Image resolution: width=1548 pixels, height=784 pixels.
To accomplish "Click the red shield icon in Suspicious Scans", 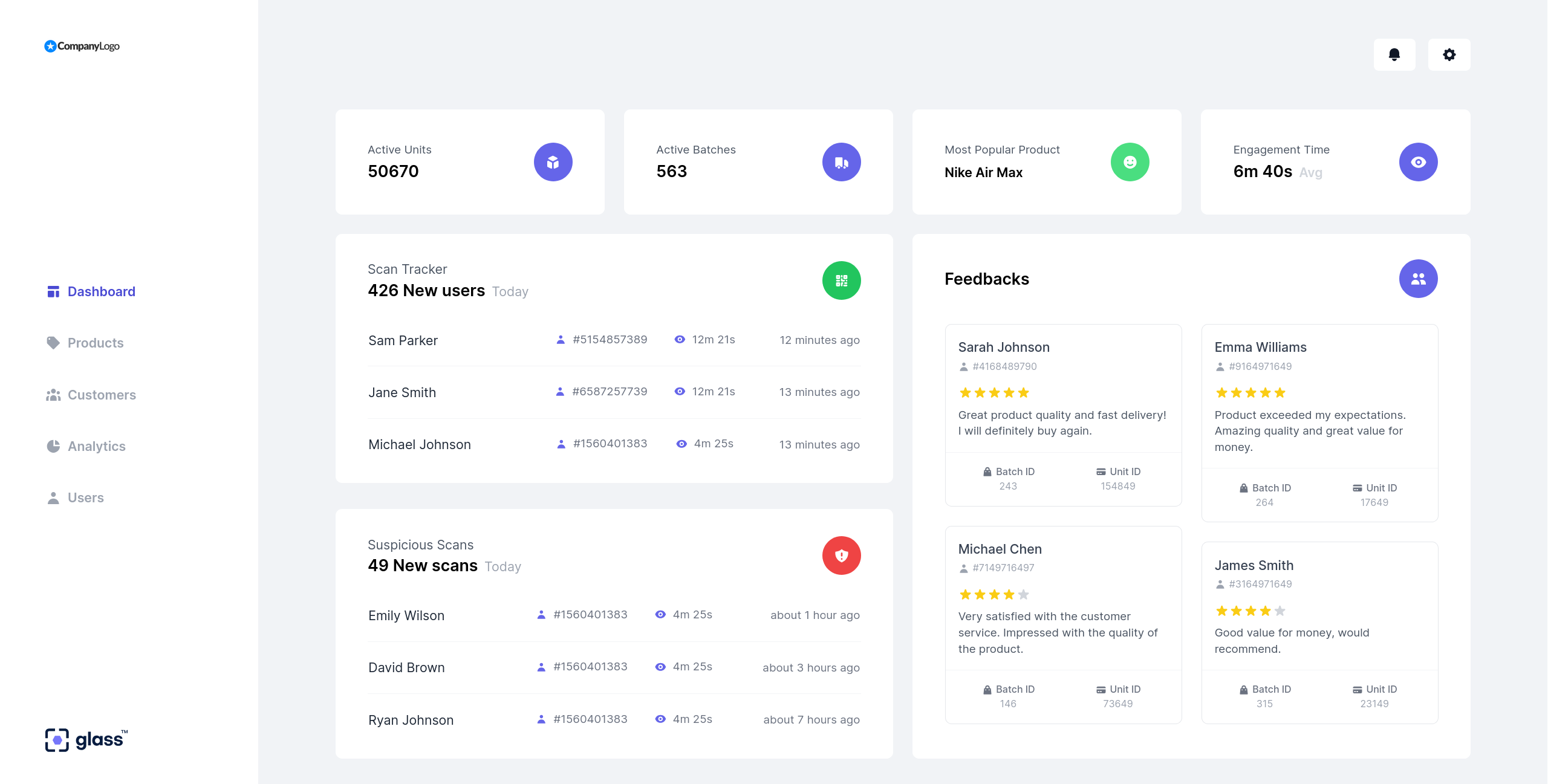I will pos(841,556).
